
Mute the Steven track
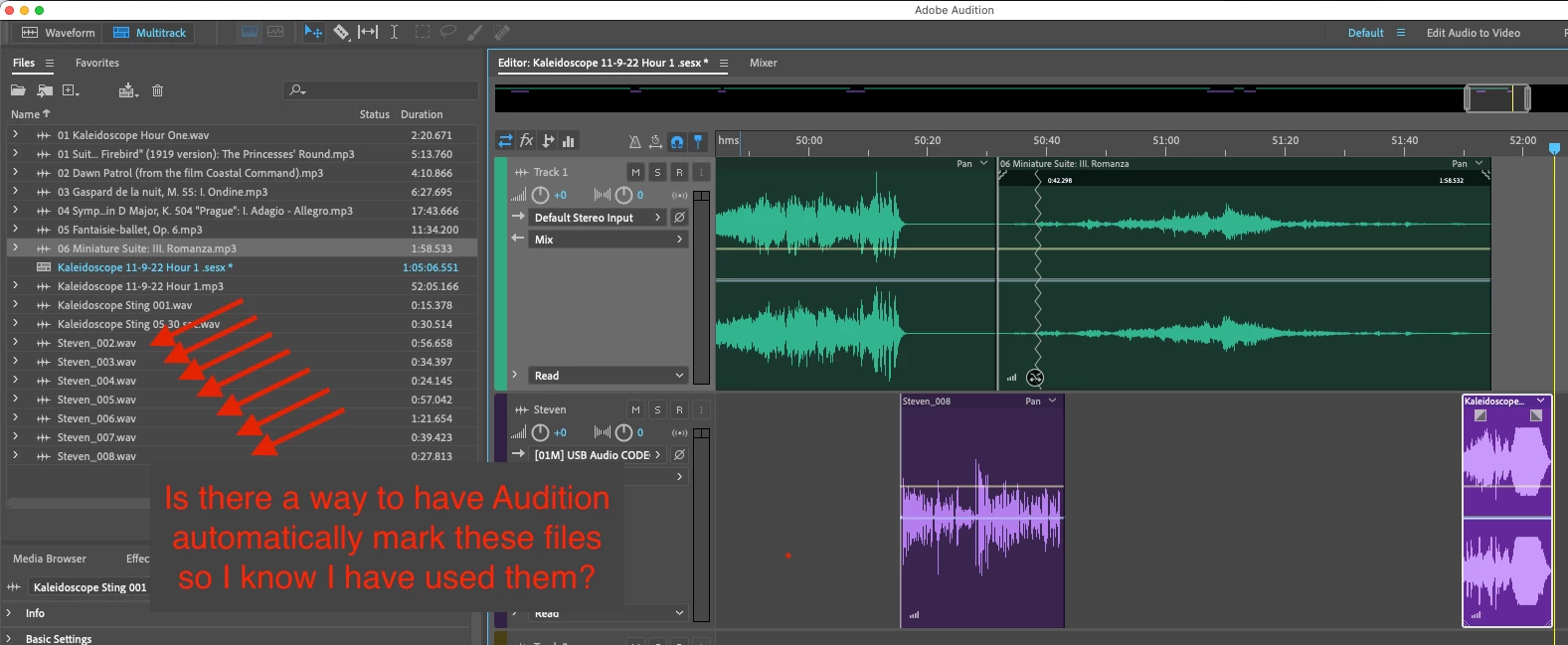coord(635,409)
